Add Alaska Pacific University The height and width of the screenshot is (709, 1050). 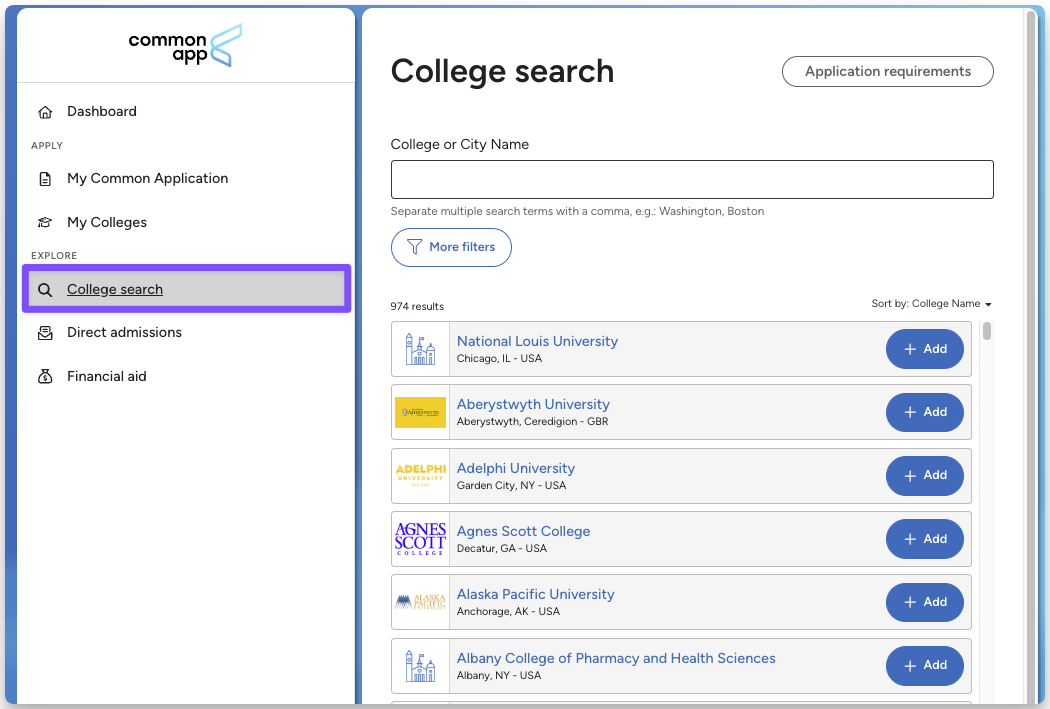tap(925, 602)
